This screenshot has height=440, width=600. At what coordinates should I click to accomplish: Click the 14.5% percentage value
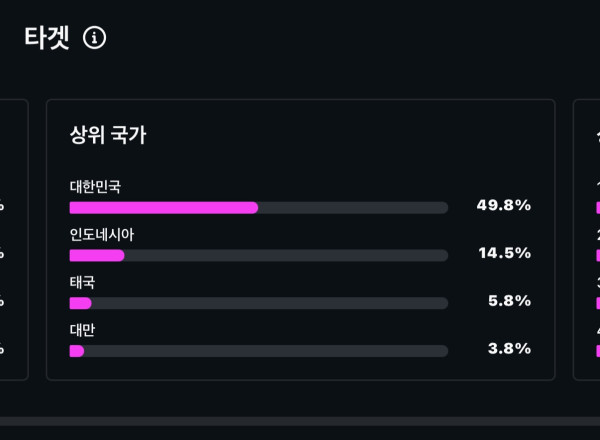click(504, 253)
